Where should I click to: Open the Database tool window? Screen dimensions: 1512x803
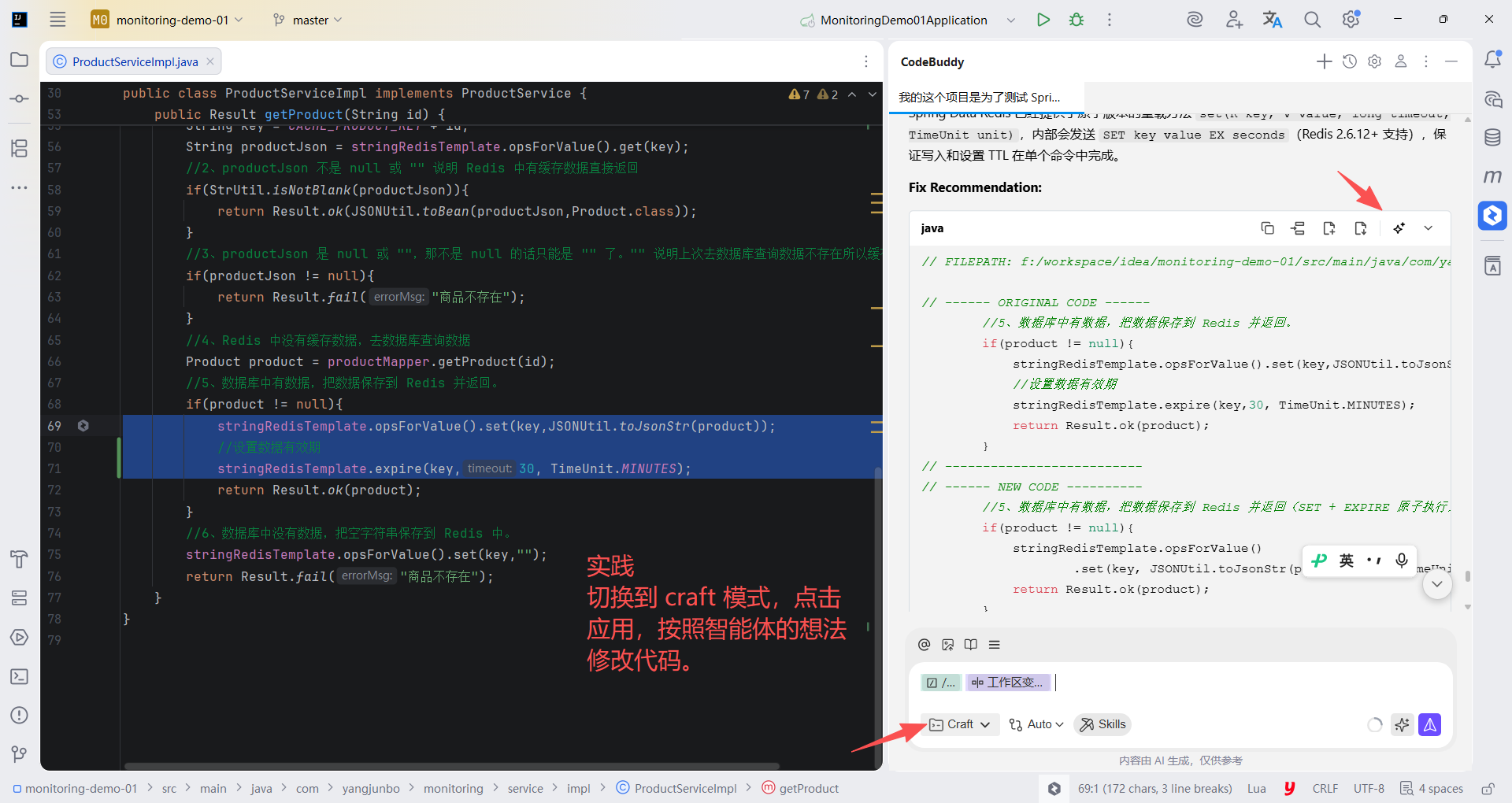click(1492, 137)
